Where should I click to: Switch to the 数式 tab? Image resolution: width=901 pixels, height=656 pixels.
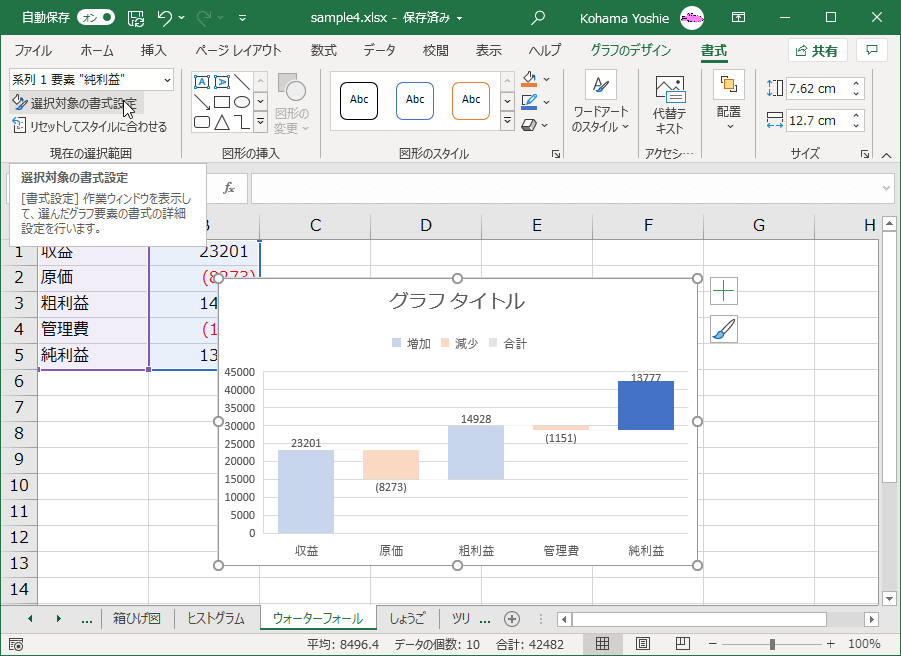click(324, 51)
